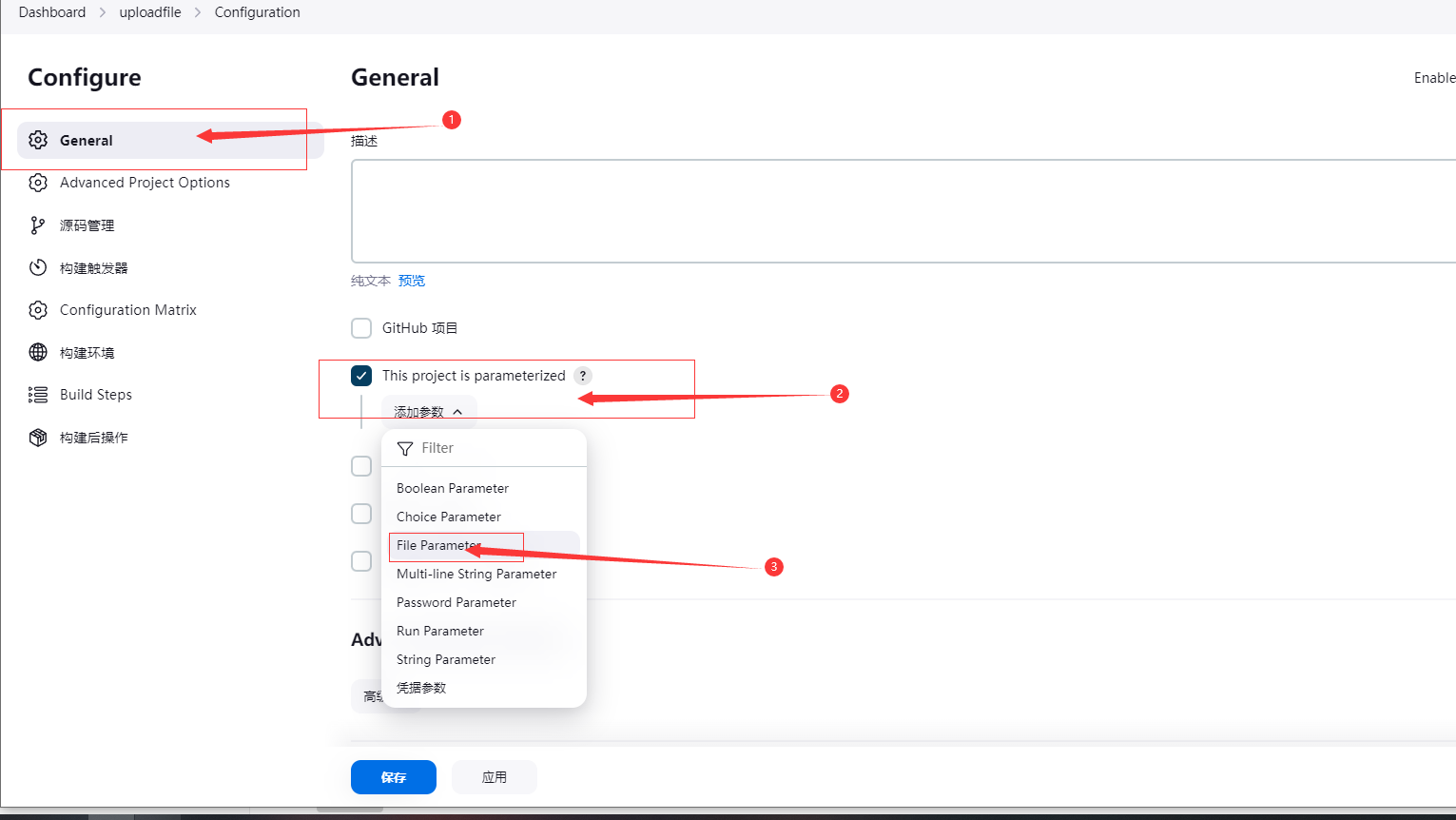
Task: Click the 构建触发器 clock icon
Action: click(38, 267)
